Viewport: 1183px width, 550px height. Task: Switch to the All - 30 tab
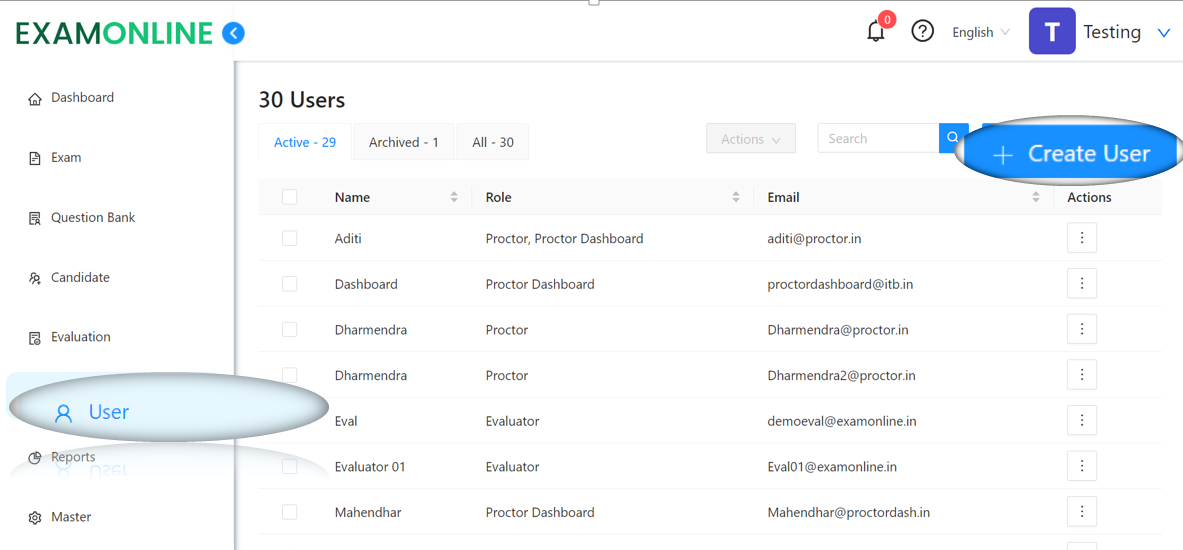pos(493,142)
